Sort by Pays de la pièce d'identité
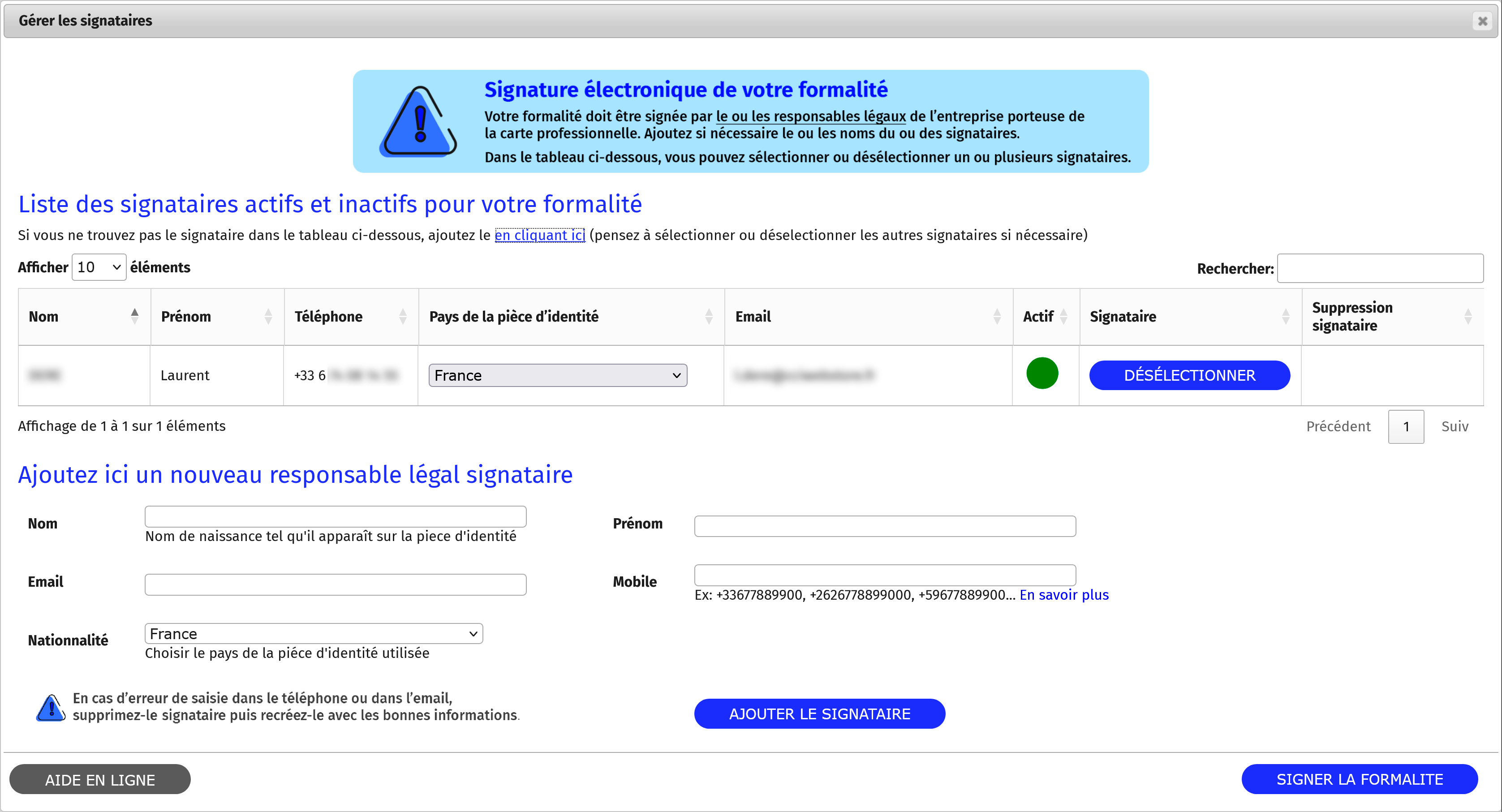Image resolution: width=1502 pixels, height=812 pixels. [x=708, y=317]
